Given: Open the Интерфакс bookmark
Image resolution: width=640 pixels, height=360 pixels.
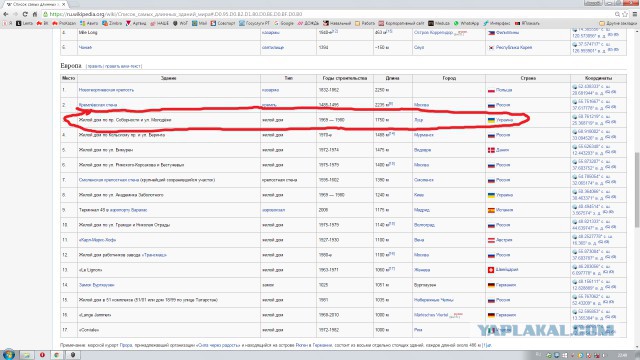Looking at the screenshot, I should 497,23.
